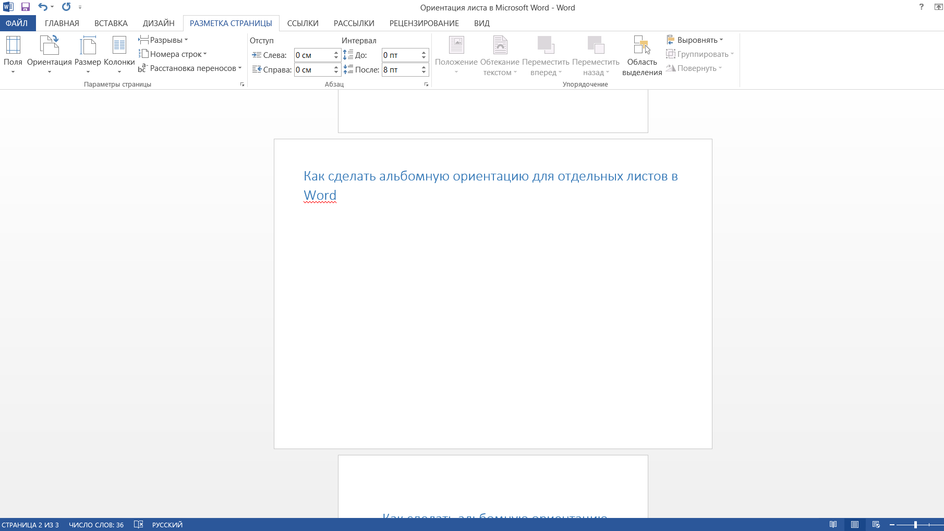Open the ФАЙЛ tab
The image size is (944, 531).
(x=17, y=23)
